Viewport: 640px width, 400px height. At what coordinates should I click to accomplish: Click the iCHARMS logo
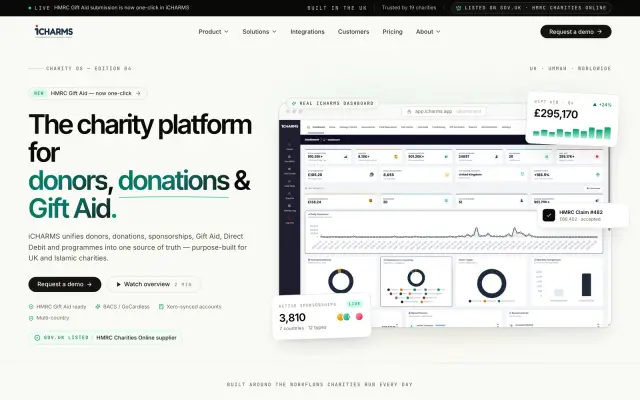pos(54,31)
